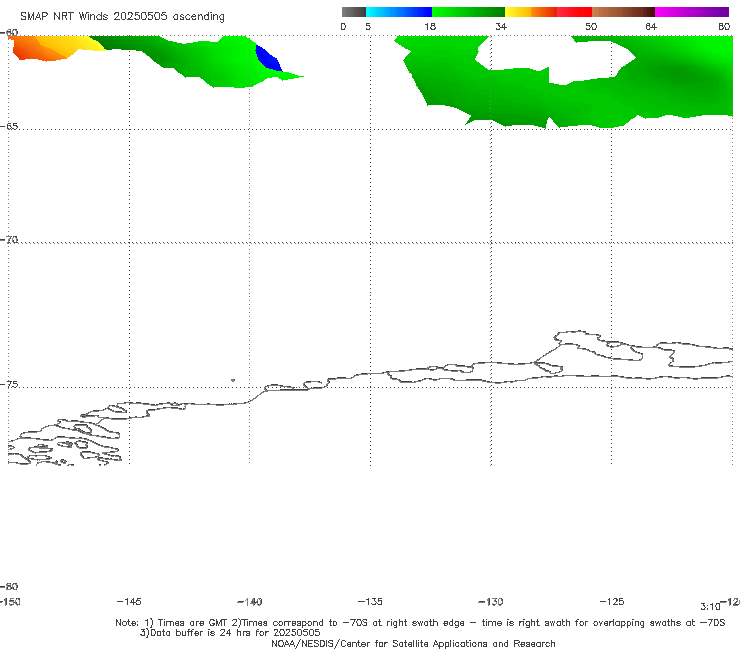Click the longitude label '-150'
Screen dimensions: 740x650
10,601
